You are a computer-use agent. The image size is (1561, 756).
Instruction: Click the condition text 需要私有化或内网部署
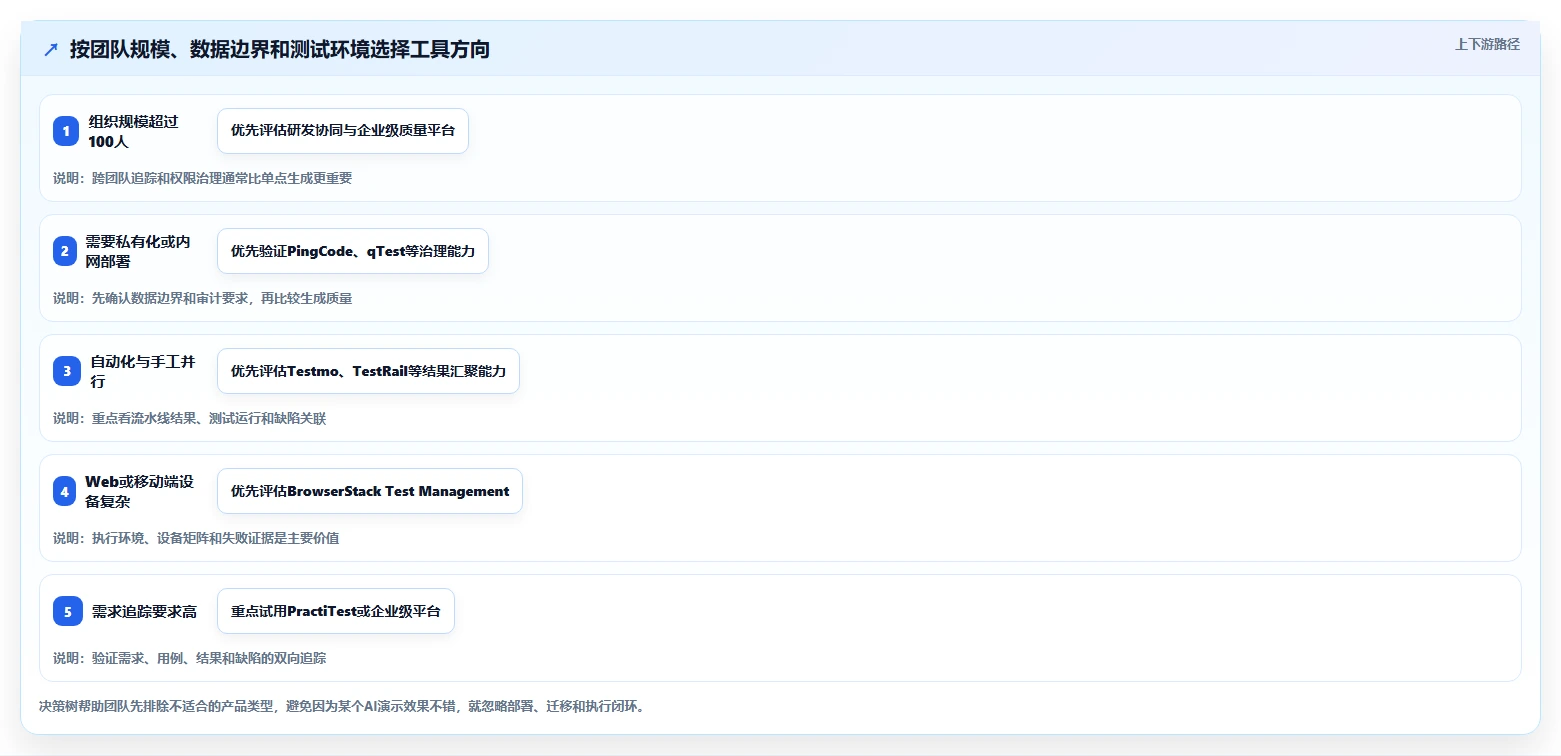(138, 251)
